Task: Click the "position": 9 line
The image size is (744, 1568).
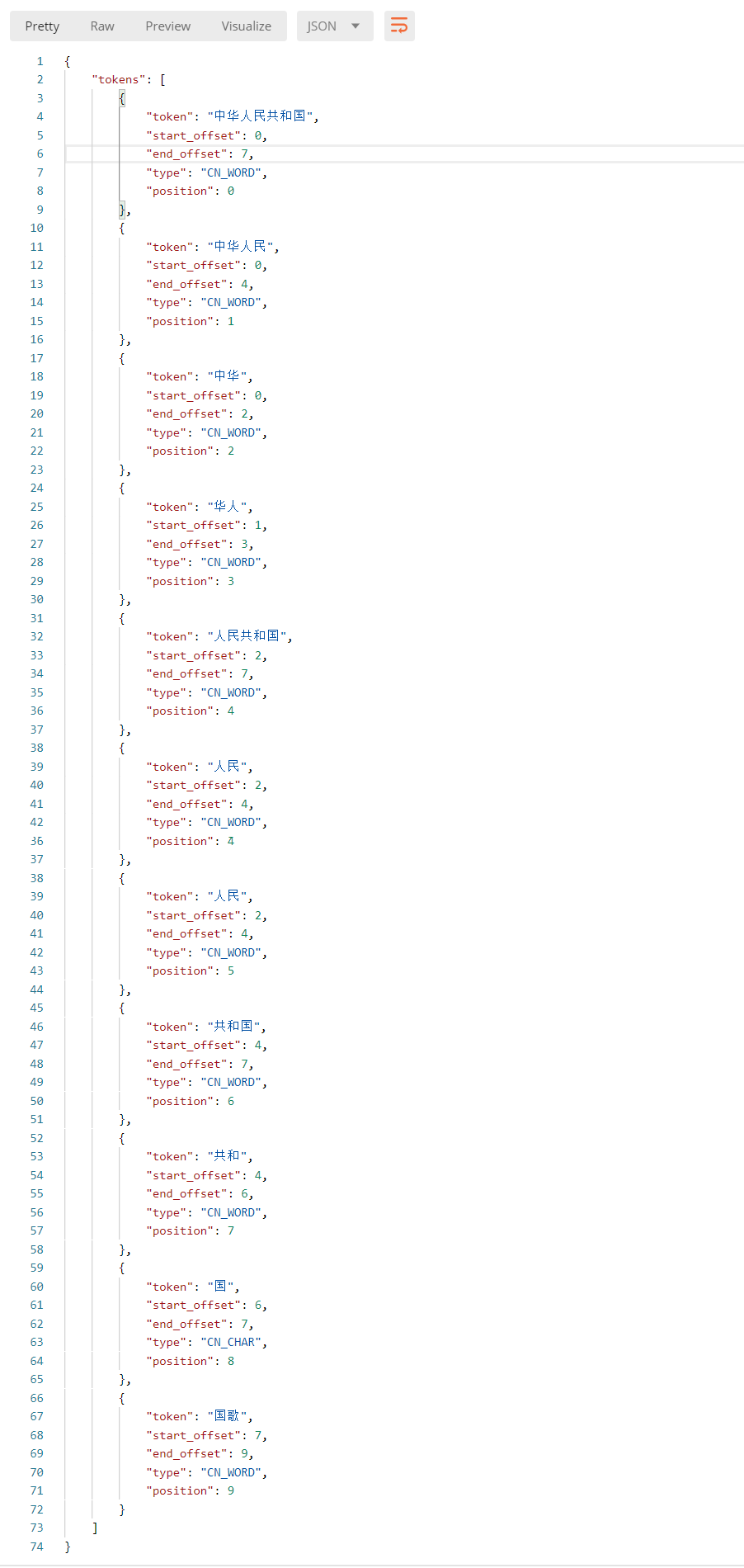Action: coord(191,1490)
